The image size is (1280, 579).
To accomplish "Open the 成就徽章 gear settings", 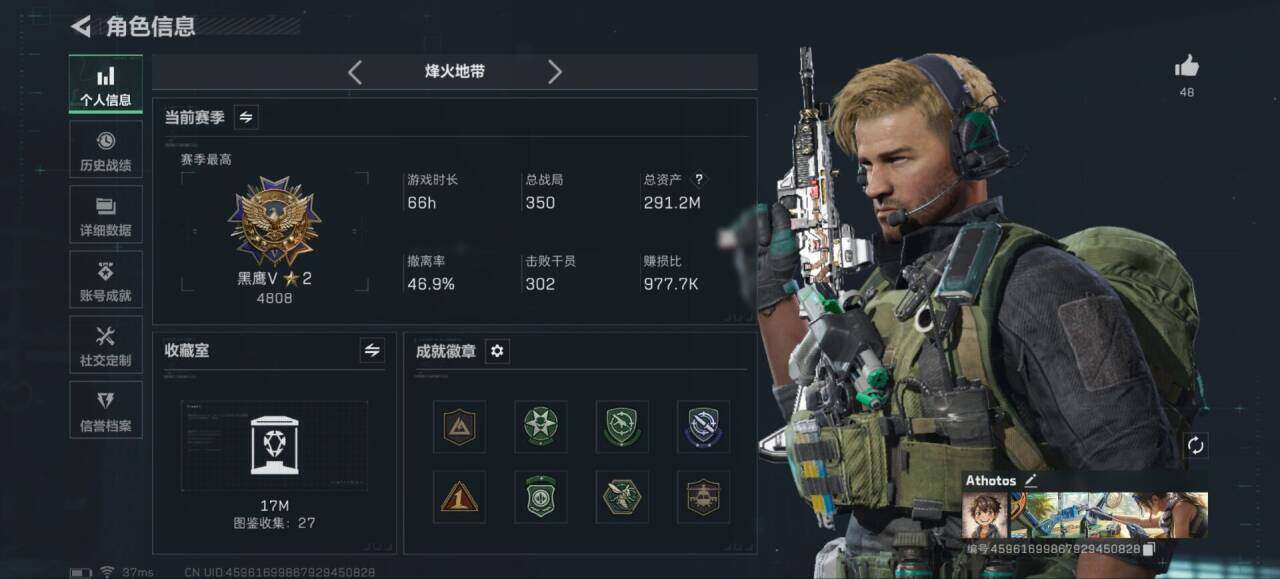I will (x=497, y=351).
